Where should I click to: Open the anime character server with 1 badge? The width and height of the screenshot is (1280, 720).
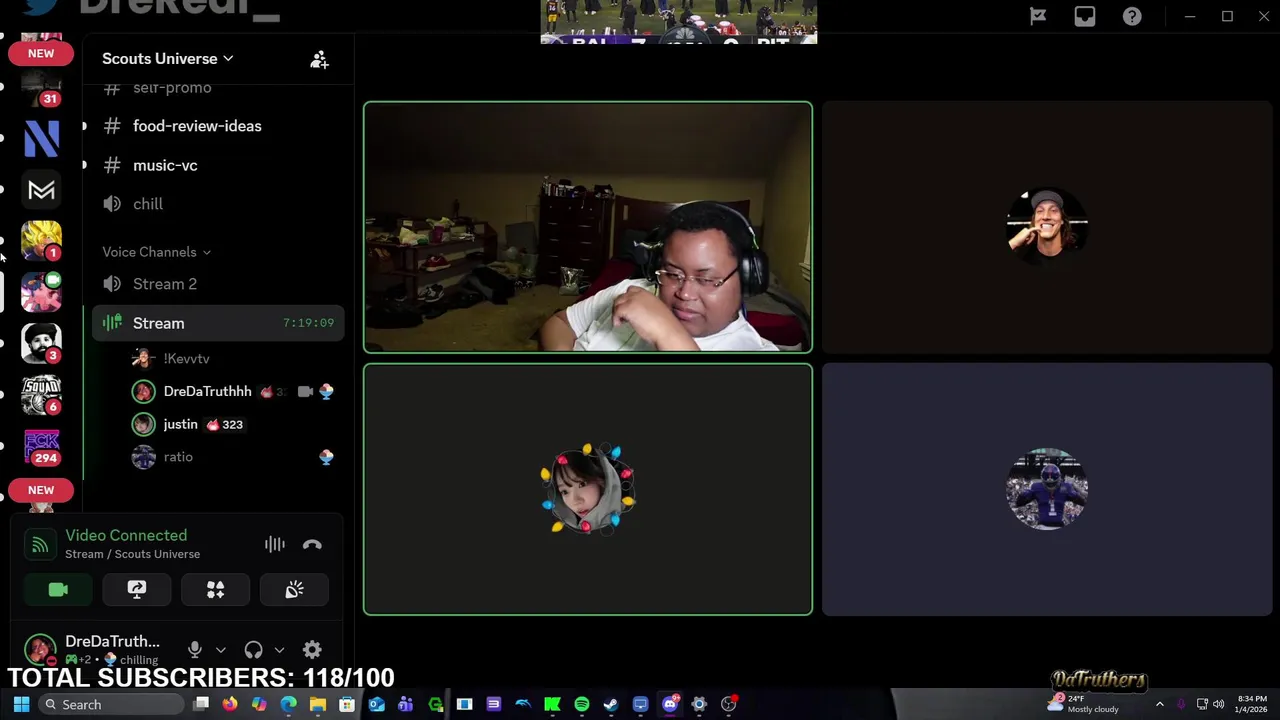pyautogui.click(x=41, y=241)
